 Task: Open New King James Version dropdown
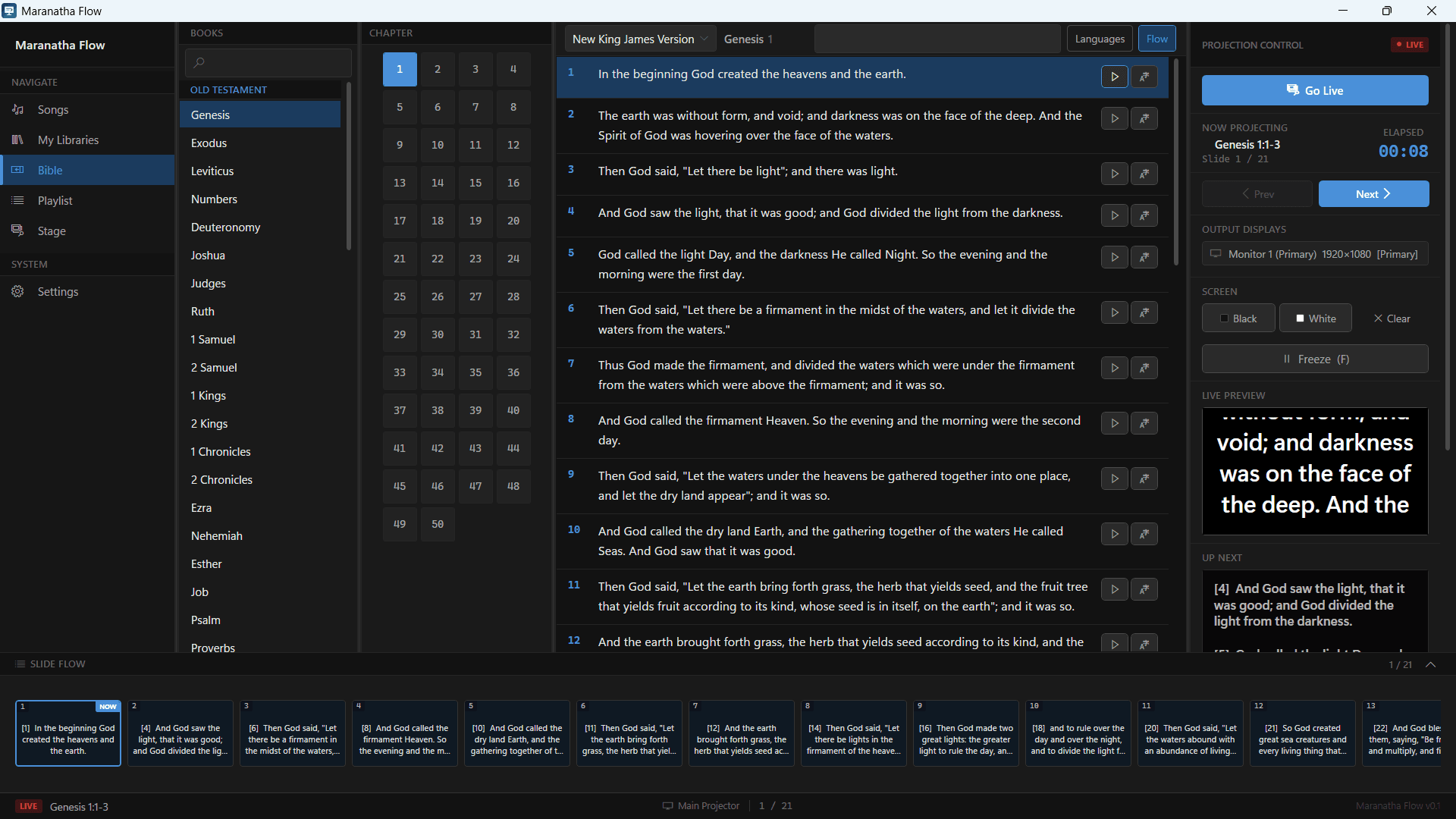640,39
